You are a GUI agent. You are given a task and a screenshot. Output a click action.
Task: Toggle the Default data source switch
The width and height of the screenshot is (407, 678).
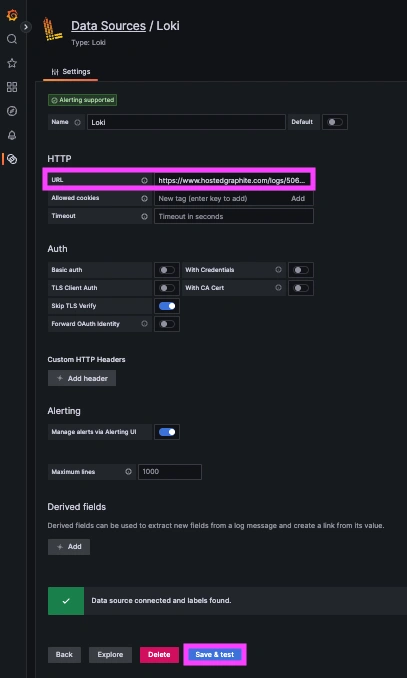[x=335, y=122]
